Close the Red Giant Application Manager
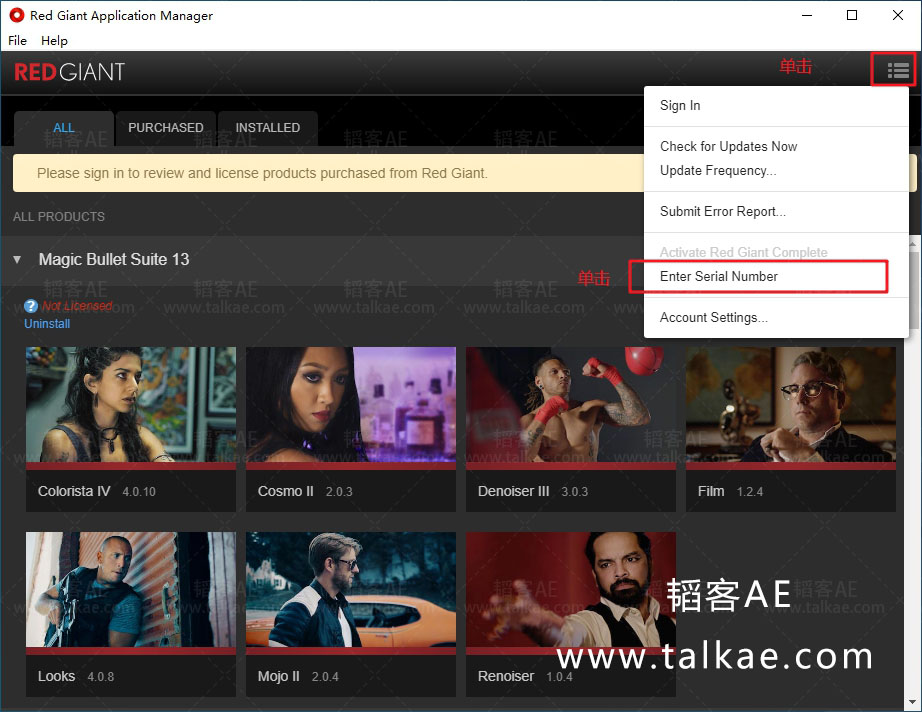922x712 pixels. 897,15
